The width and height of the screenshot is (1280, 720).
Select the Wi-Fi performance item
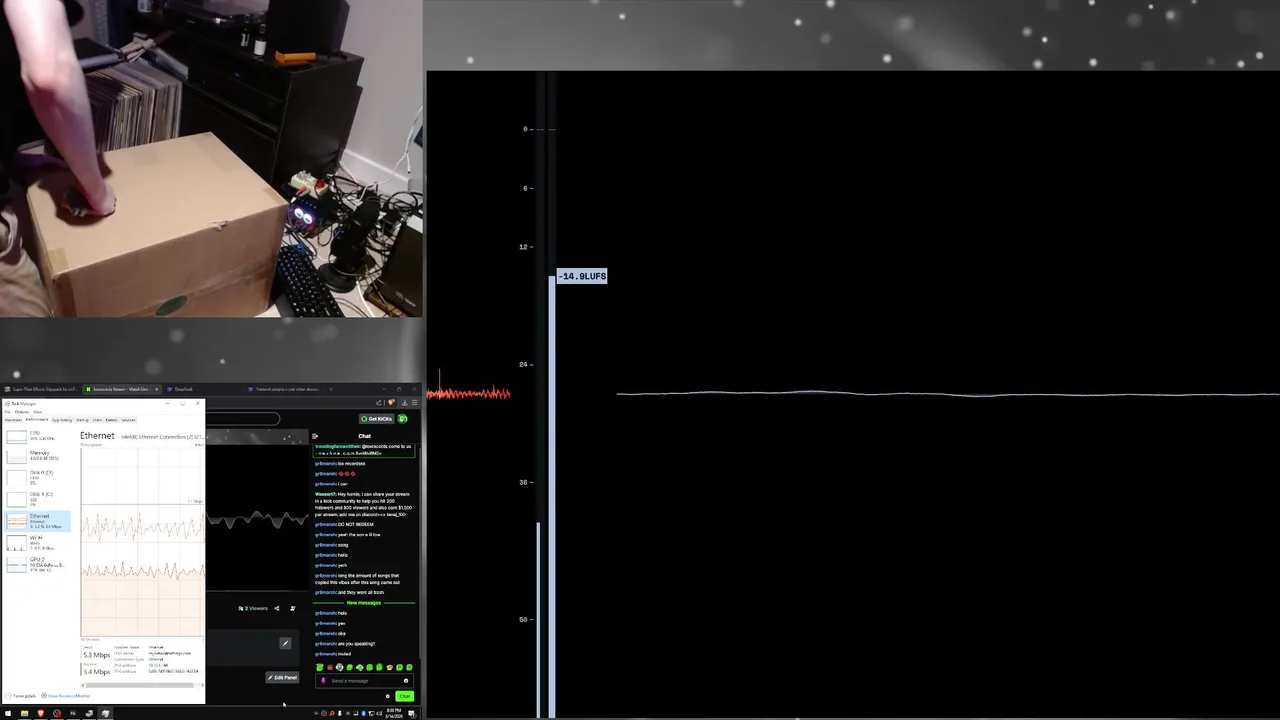(x=38, y=542)
